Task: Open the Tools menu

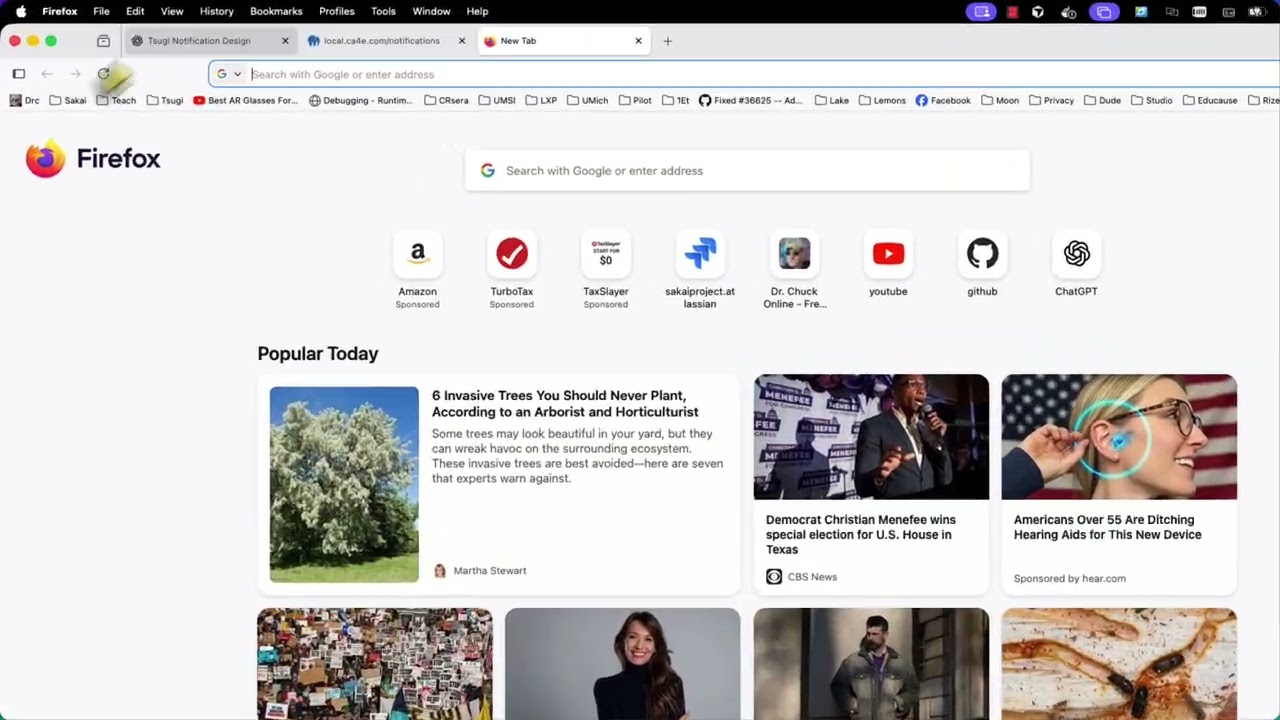Action: (383, 11)
